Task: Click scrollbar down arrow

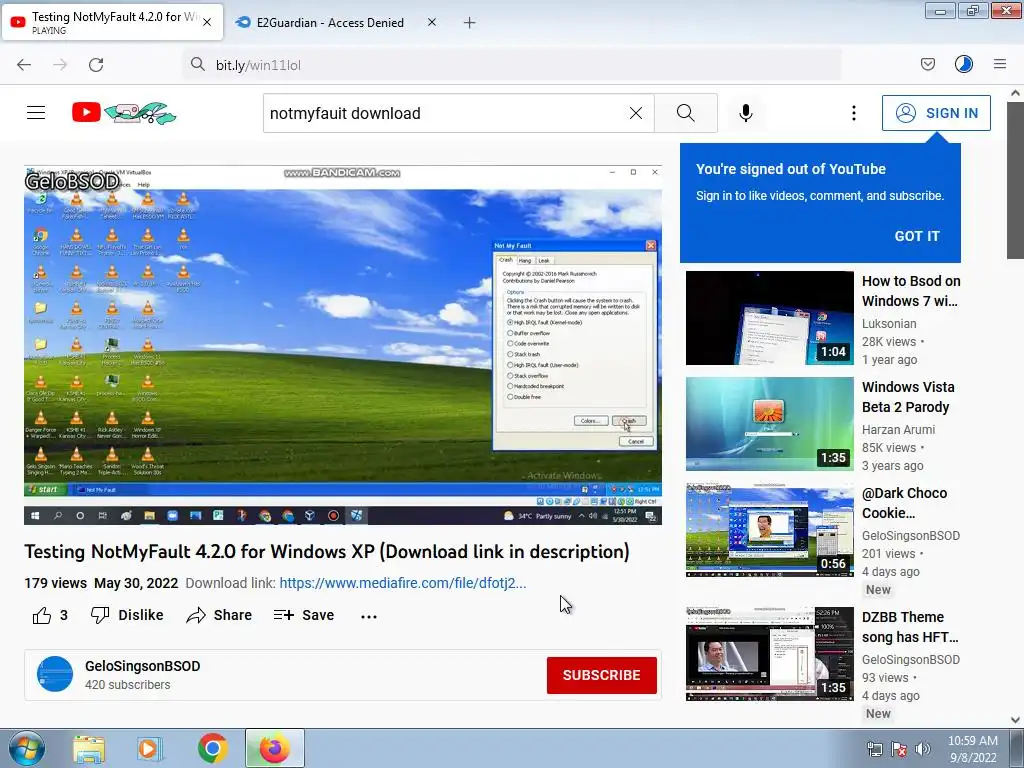Action: click(x=1015, y=720)
